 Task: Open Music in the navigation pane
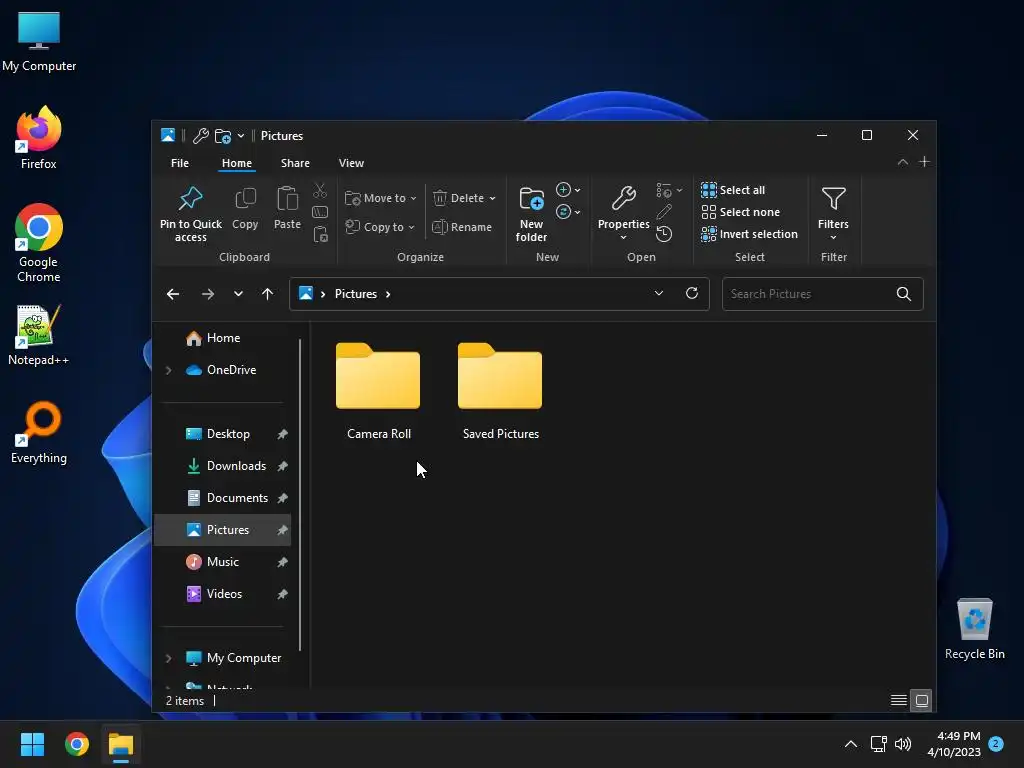pos(223,562)
